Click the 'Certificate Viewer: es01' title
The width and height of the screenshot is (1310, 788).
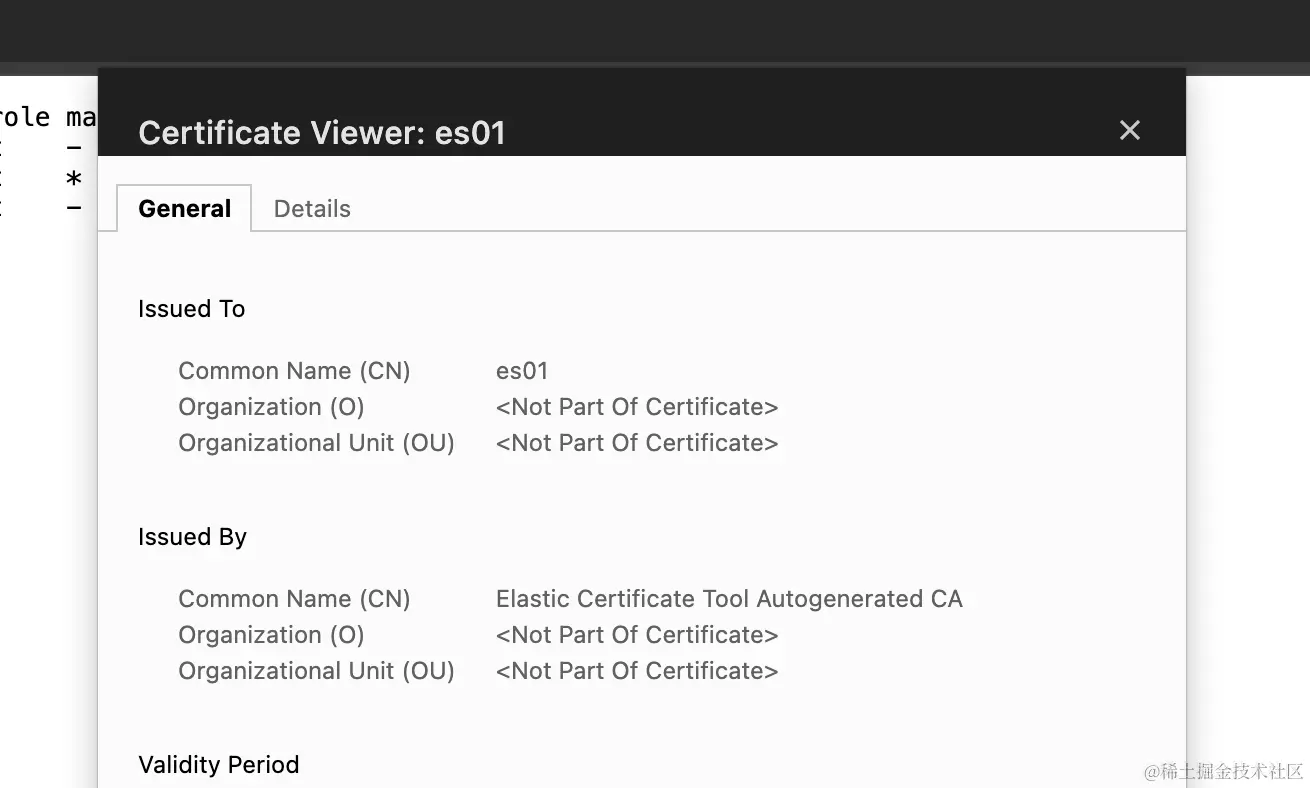point(322,132)
